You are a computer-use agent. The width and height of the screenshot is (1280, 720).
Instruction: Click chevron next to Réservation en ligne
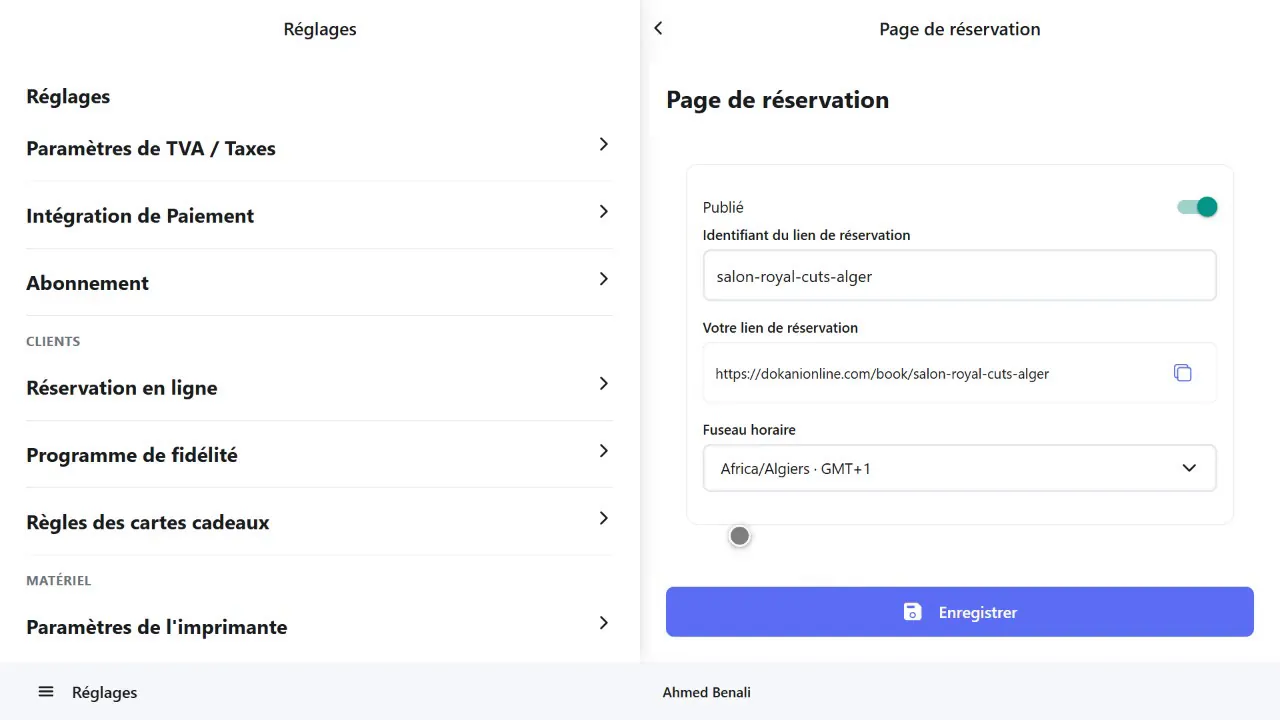click(x=603, y=383)
